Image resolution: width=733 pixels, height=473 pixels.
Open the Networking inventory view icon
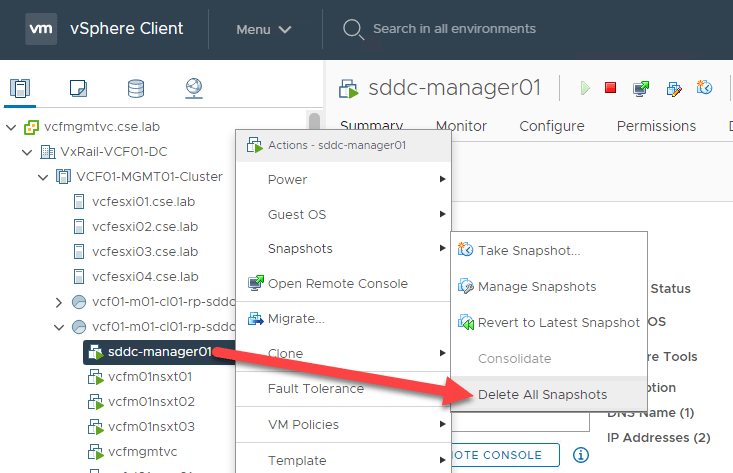194,88
